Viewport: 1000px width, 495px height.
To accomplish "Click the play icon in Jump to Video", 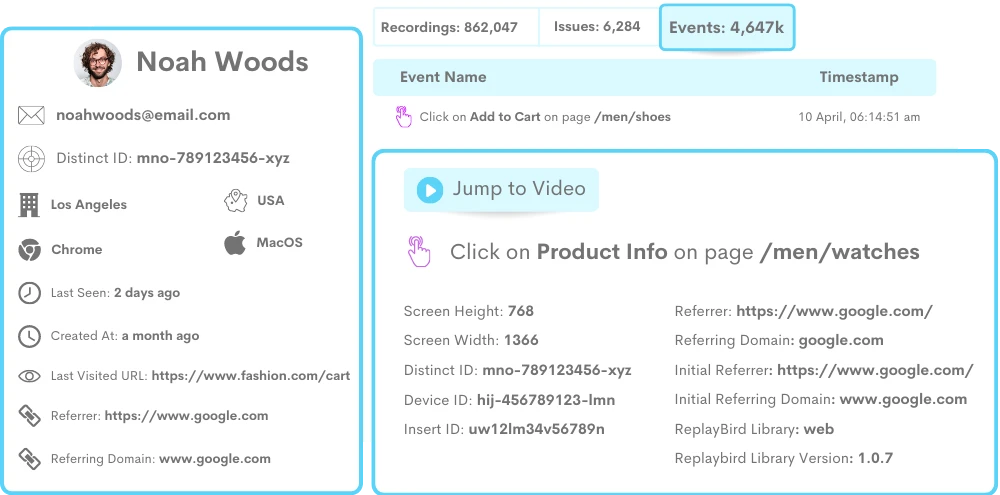I will coord(429,190).
